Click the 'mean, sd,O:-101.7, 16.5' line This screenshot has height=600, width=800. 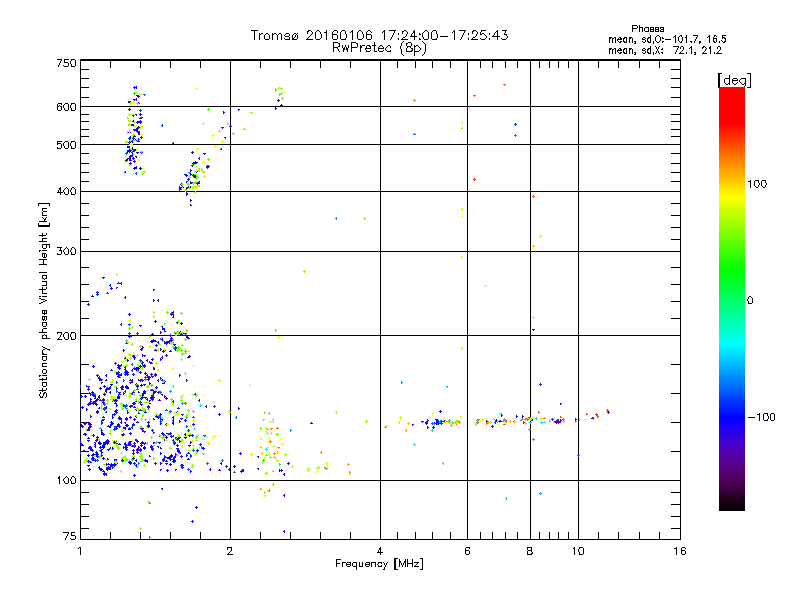point(667,39)
